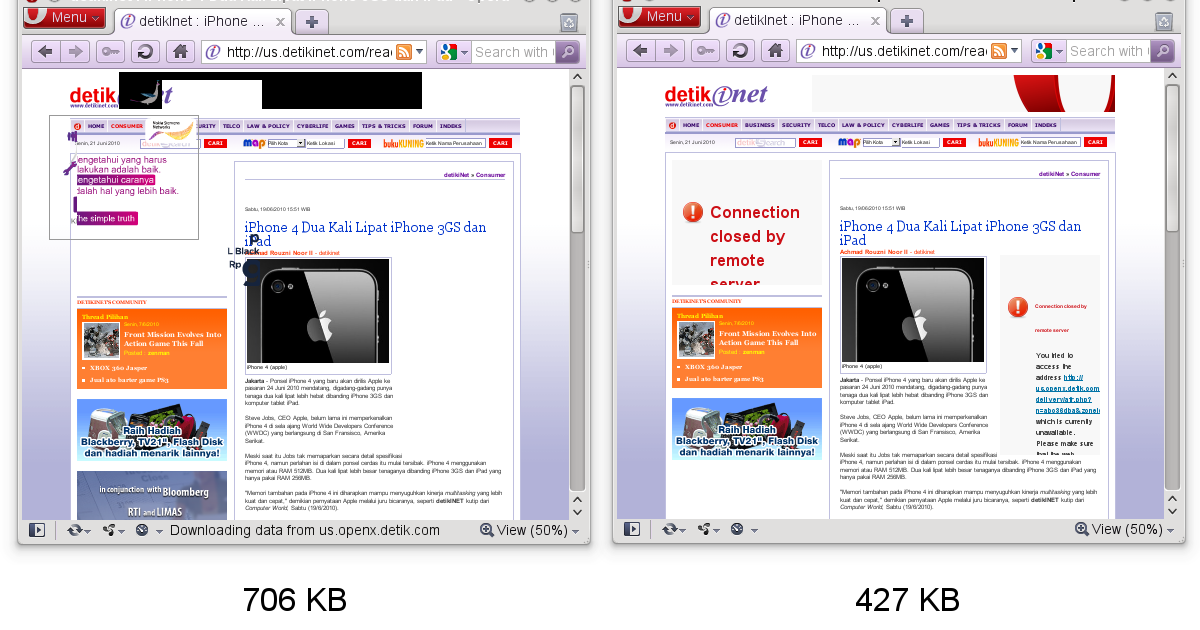Click the iPhone 4 photo in left window
The height and width of the screenshot is (630, 1200).
318,310
